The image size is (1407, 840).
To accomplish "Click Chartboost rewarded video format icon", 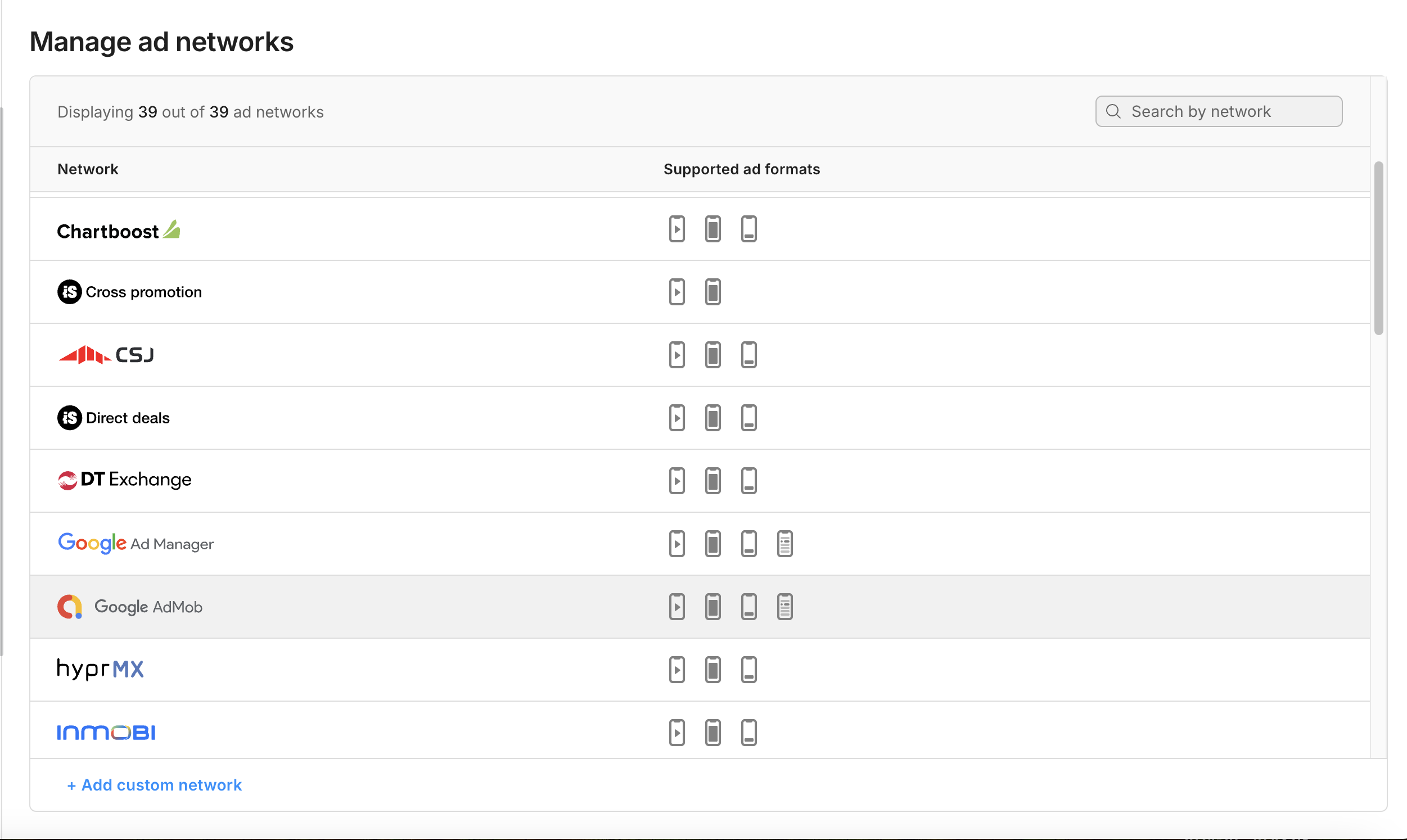I will point(677,229).
